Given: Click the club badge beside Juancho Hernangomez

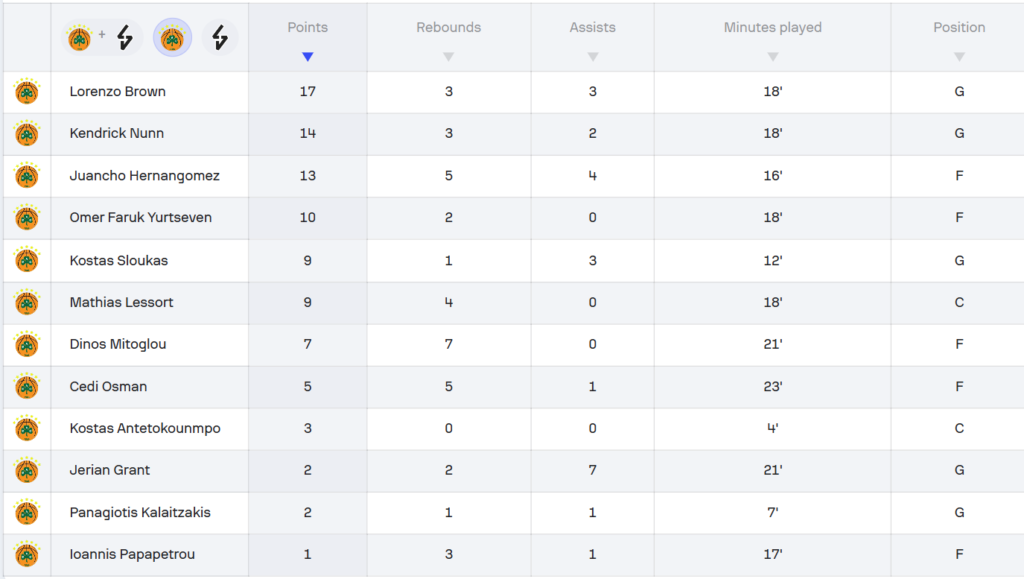Looking at the screenshot, I should [26, 176].
